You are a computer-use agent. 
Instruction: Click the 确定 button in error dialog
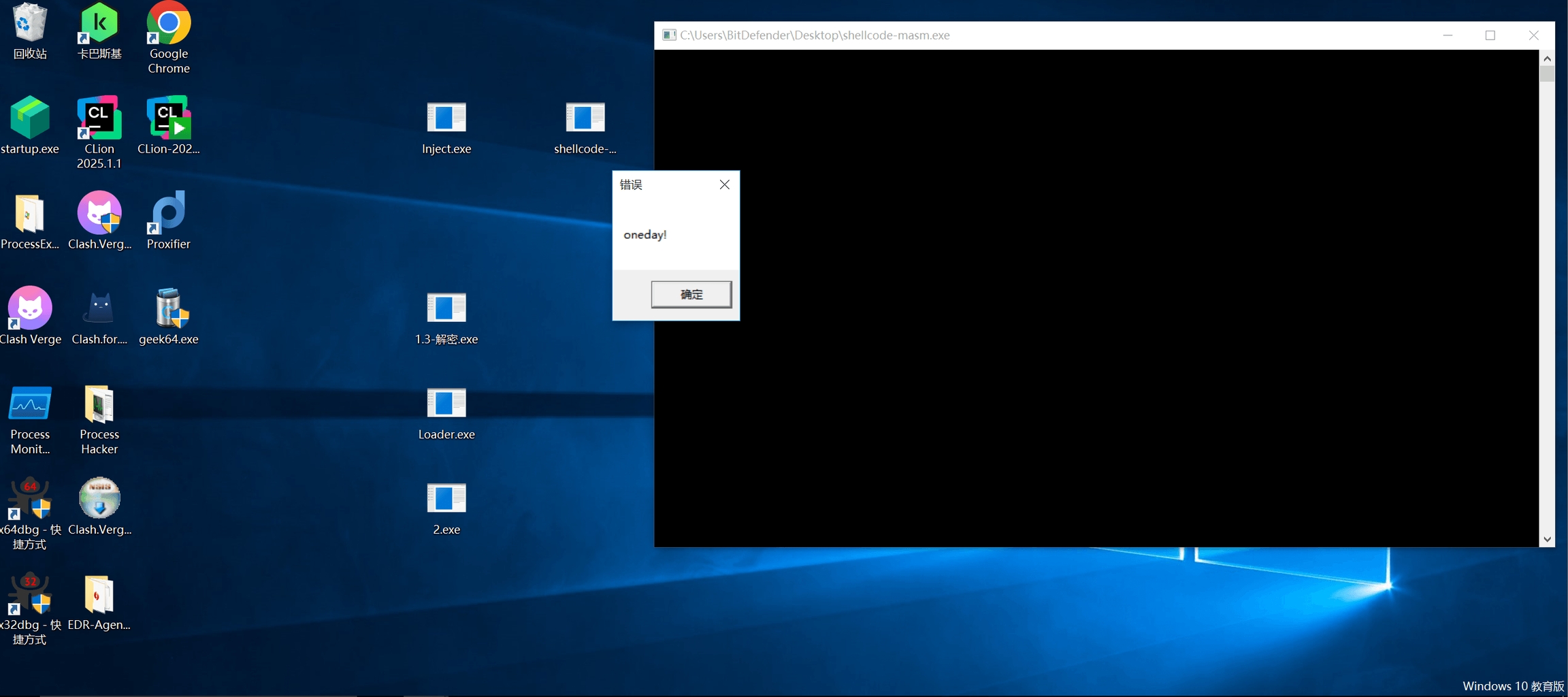(691, 294)
